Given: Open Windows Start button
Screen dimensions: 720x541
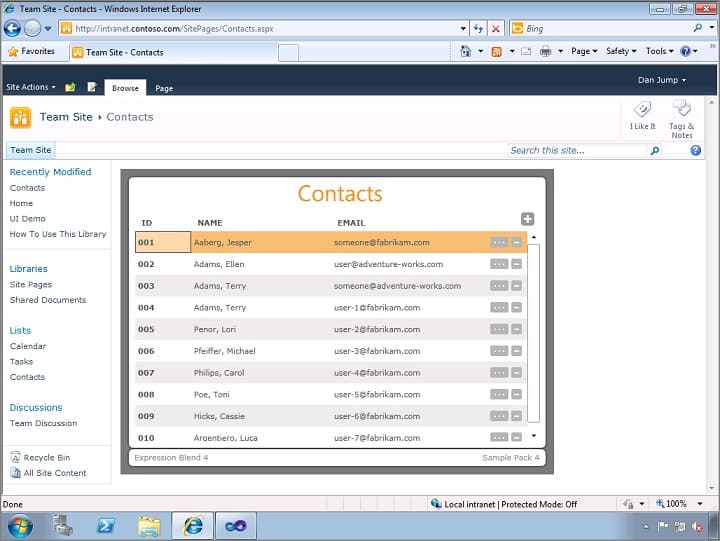Looking at the screenshot, I should point(21,526).
